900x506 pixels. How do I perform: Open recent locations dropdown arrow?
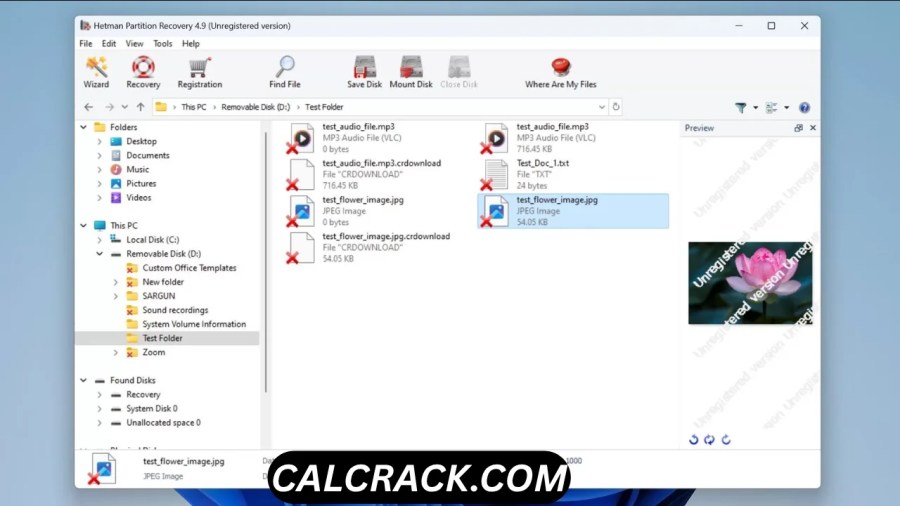point(125,107)
